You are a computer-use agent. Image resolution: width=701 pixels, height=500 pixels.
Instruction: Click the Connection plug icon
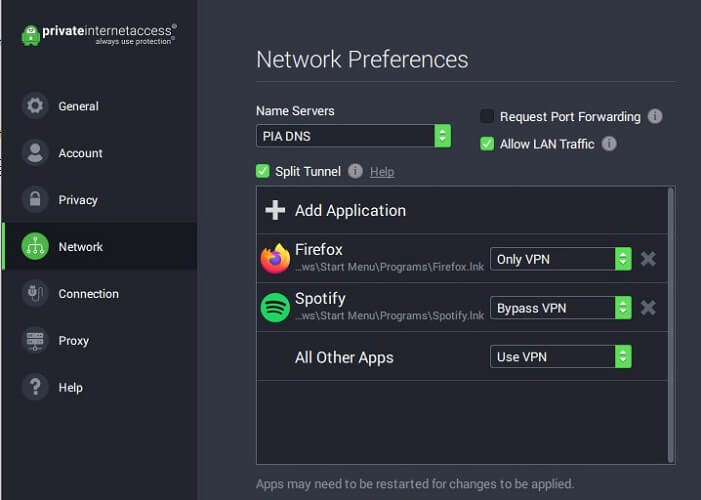[35, 293]
